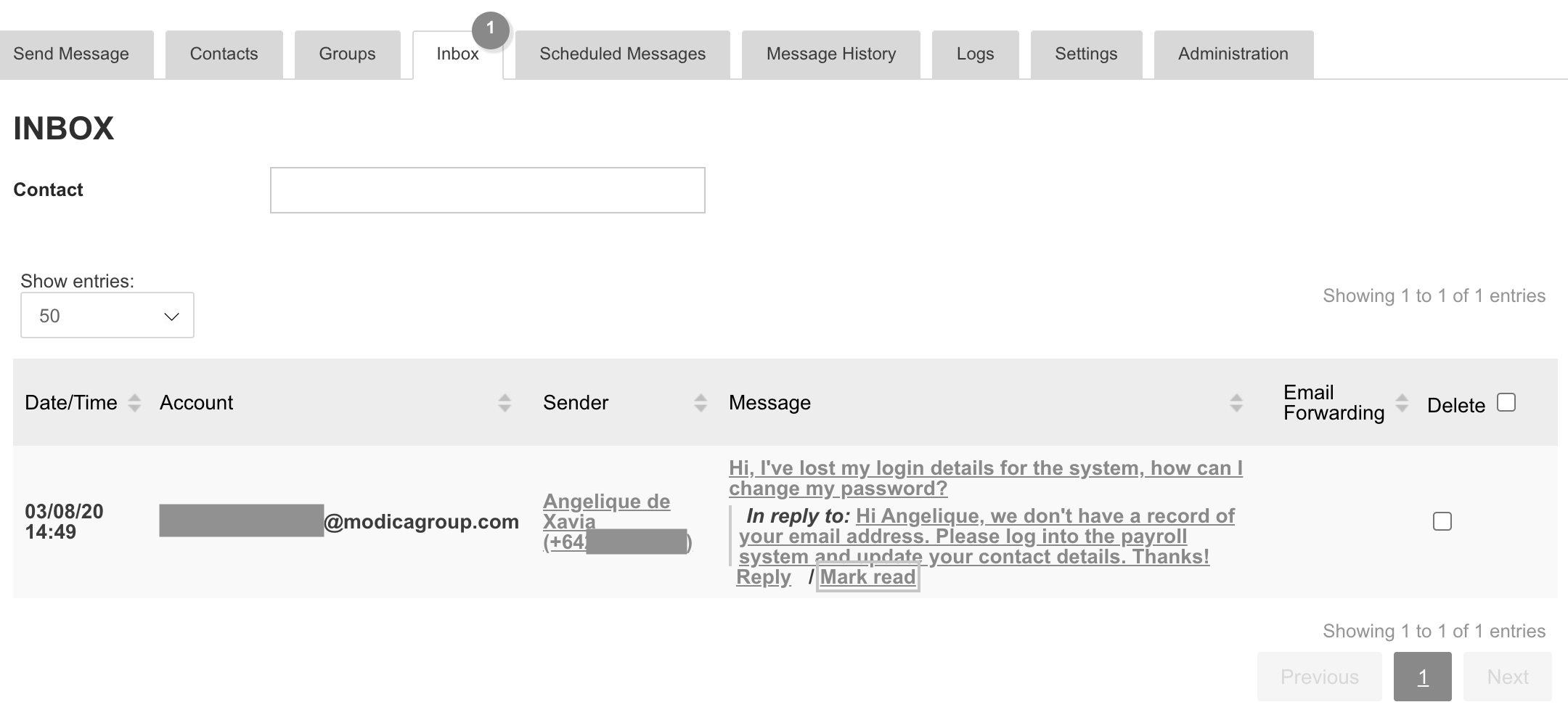Click Reply under the message
Viewport: 1568px width, 710px height.
tap(763, 577)
